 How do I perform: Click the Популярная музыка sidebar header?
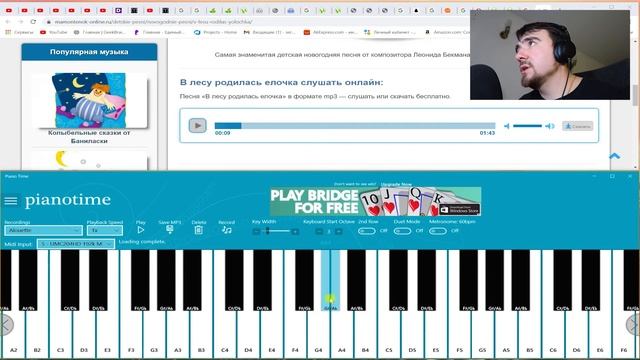[x=89, y=52]
